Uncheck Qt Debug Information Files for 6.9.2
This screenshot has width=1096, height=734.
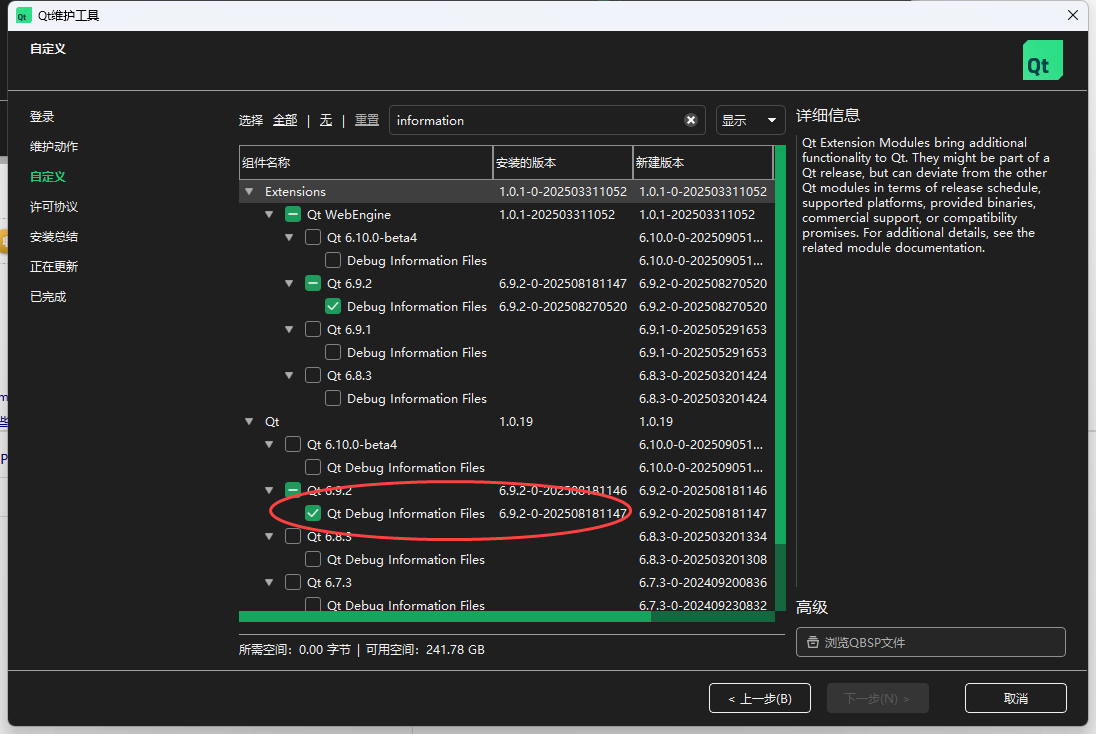pos(313,513)
